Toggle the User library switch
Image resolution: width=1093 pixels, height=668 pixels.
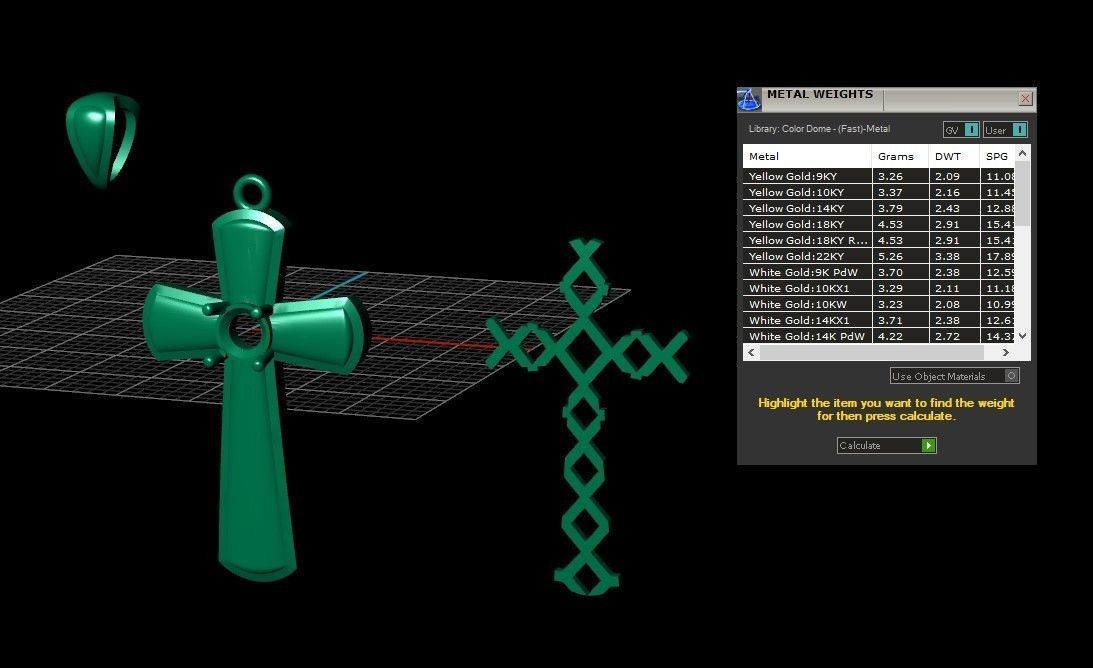pyautogui.click(x=1005, y=130)
